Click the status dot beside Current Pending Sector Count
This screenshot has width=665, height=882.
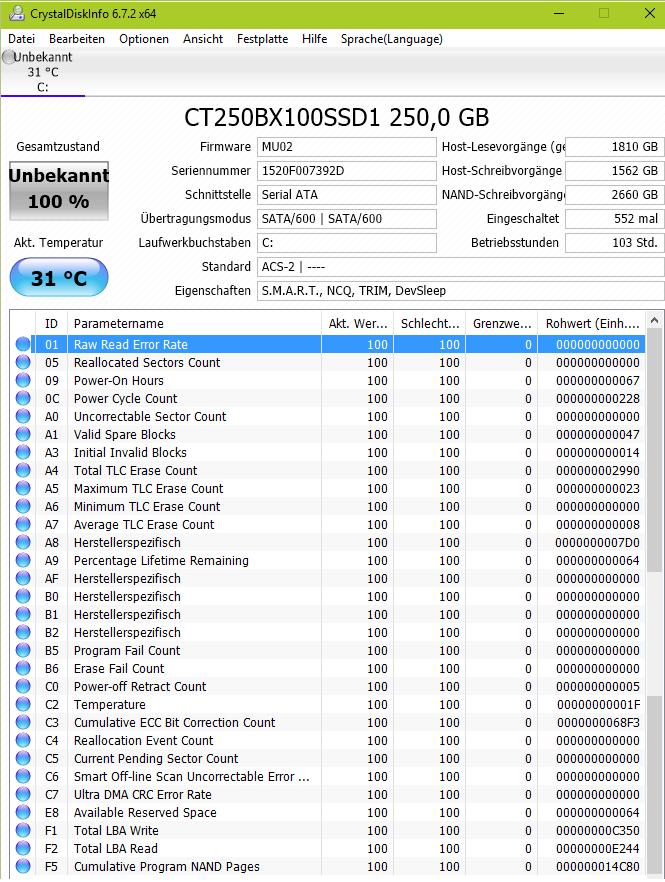[23, 758]
